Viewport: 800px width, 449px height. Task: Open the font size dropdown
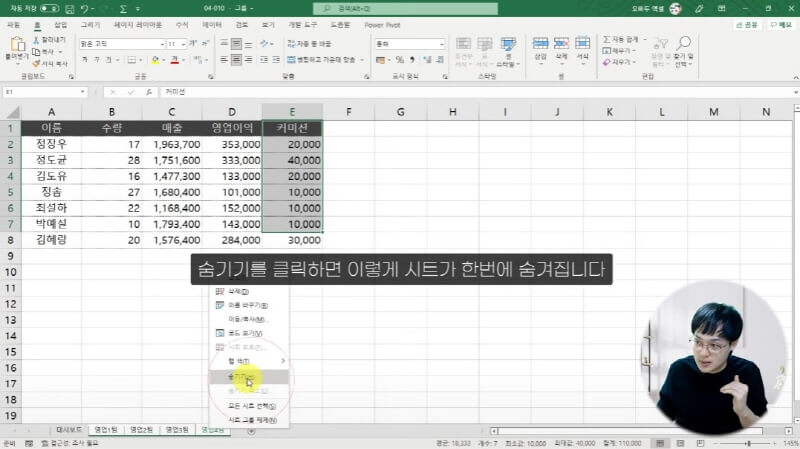(x=183, y=44)
